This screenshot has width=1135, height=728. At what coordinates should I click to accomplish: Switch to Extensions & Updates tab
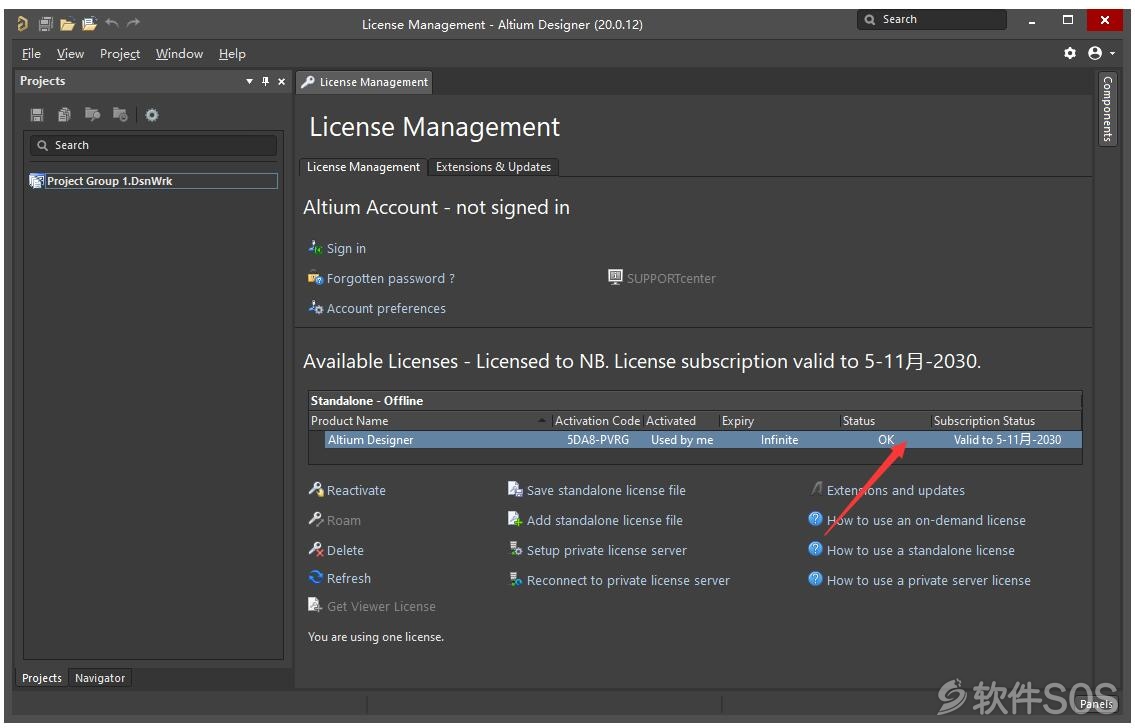(x=493, y=167)
